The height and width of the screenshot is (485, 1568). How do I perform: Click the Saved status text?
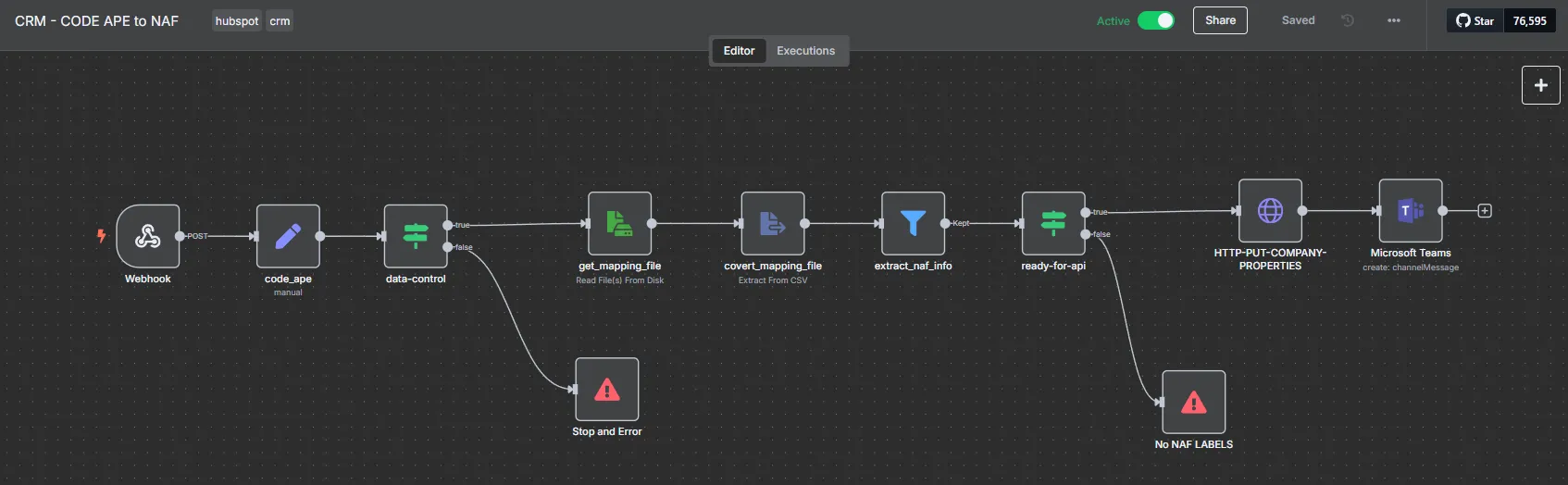tap(1299, 20)
